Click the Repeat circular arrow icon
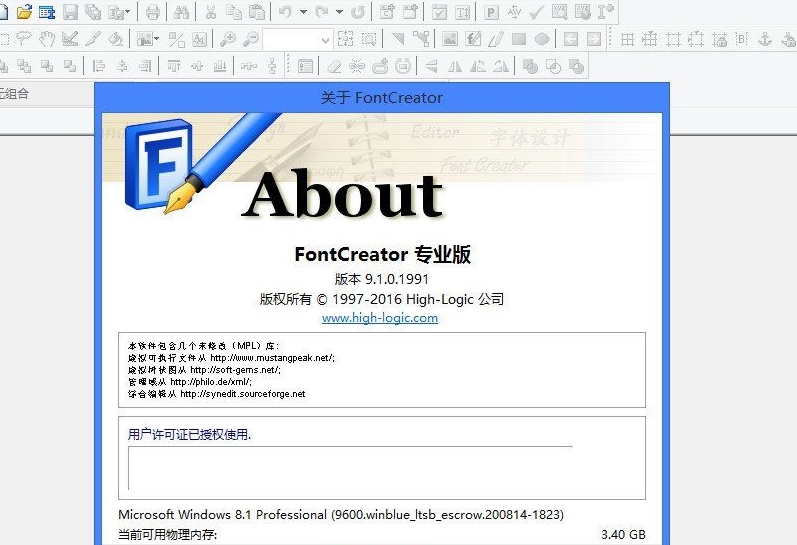Screen dimensions: 797x545 [358, 12]
